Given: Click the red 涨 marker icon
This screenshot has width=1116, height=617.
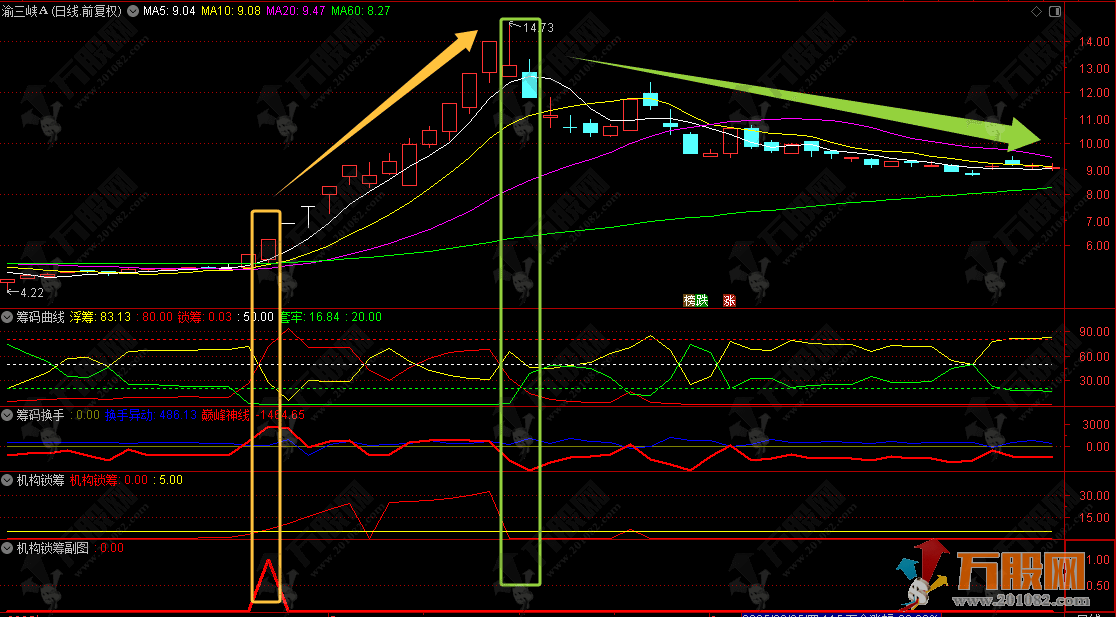Looking at the screenshot, I should pos(729,300).
